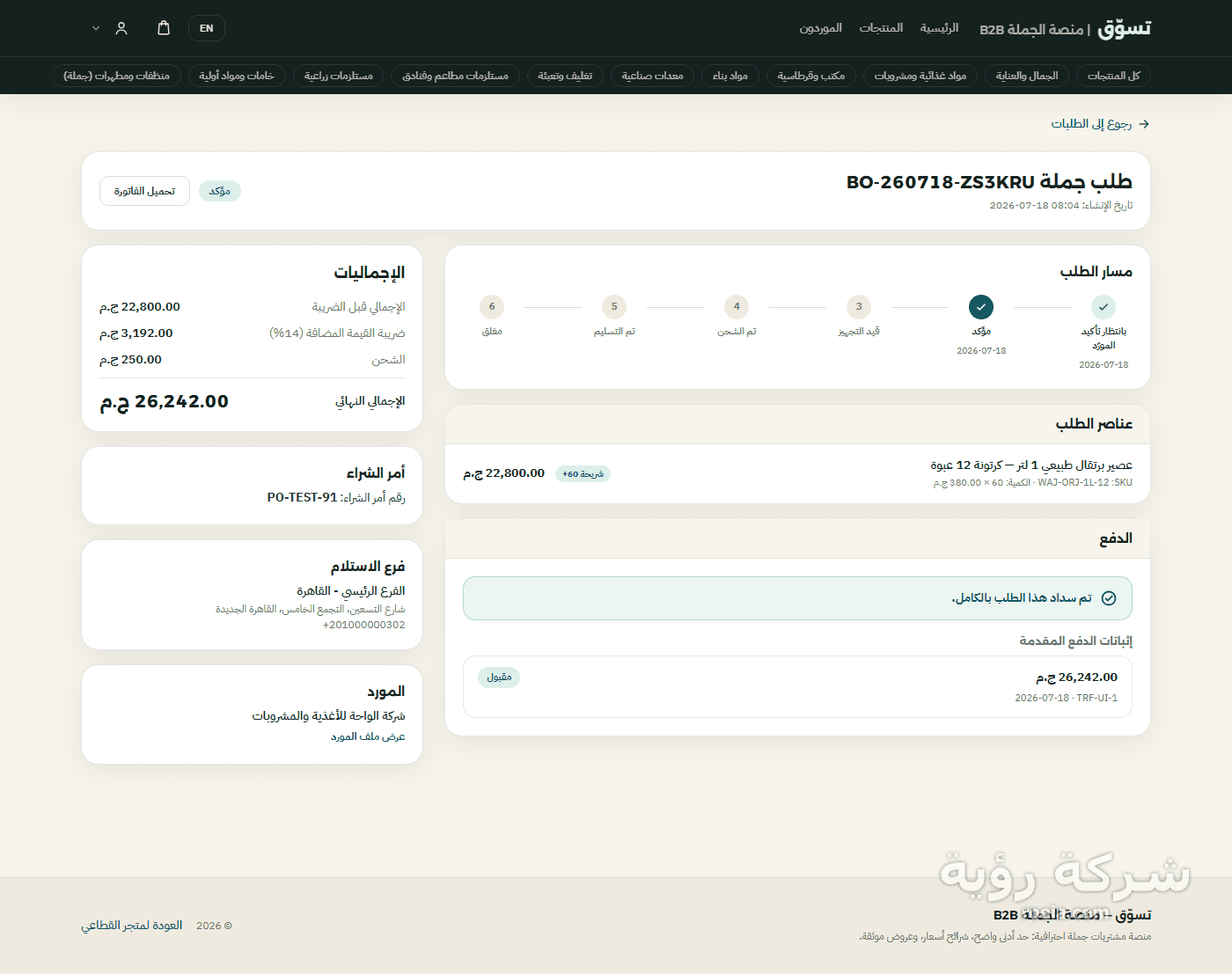Click the عصير برتقال طبيعي item name
The width and height of the screenshot is (1232, 974).
click(1031, 465)
